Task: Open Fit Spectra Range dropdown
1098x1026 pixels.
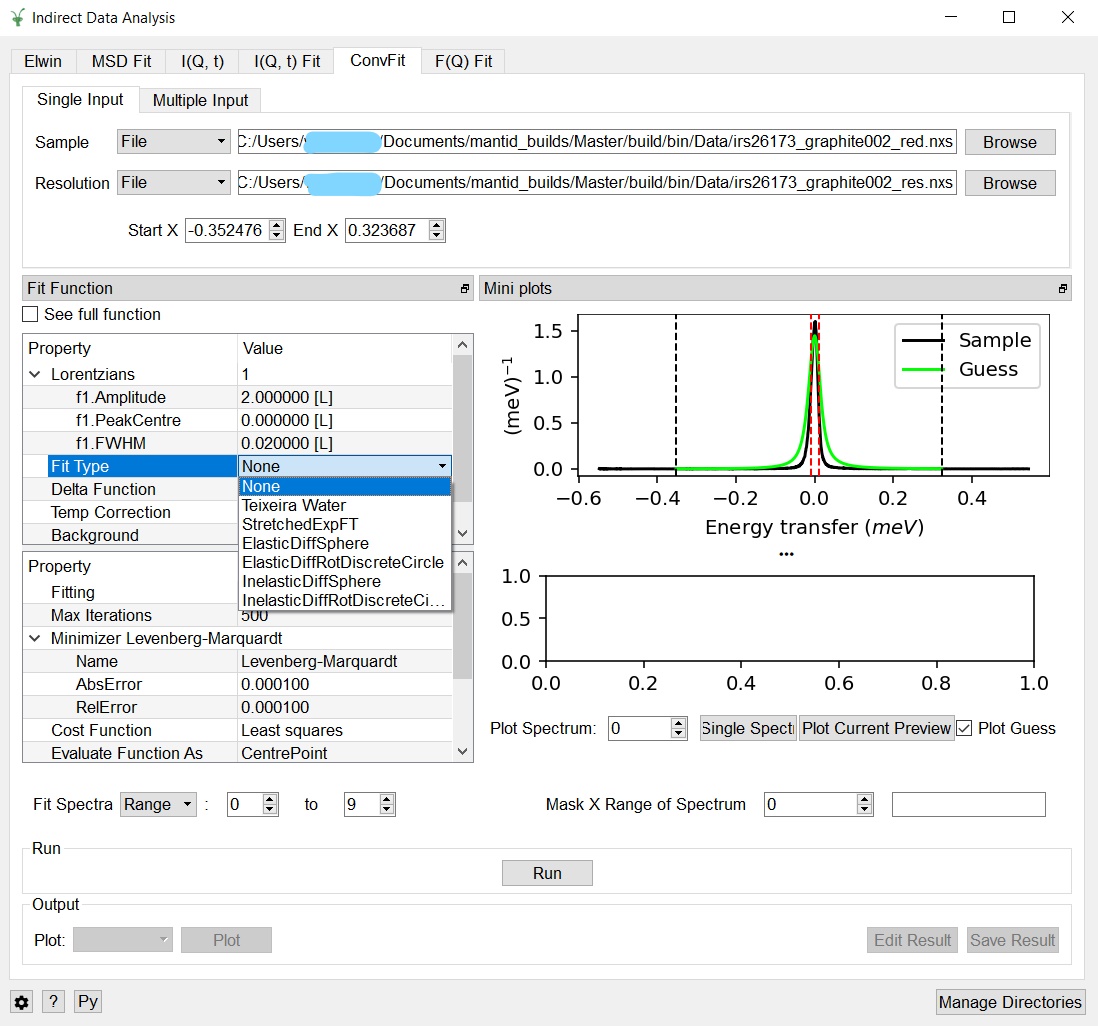Action: click(x=158, y=804)
